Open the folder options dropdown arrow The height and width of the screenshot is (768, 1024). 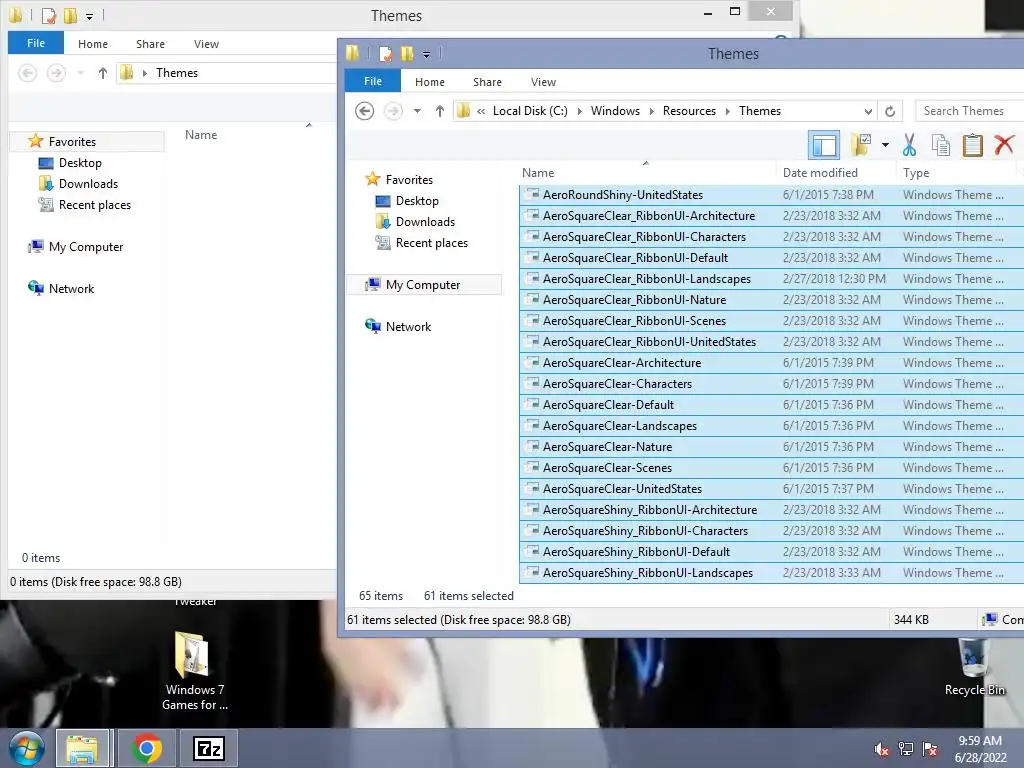(x=885, y=145)
